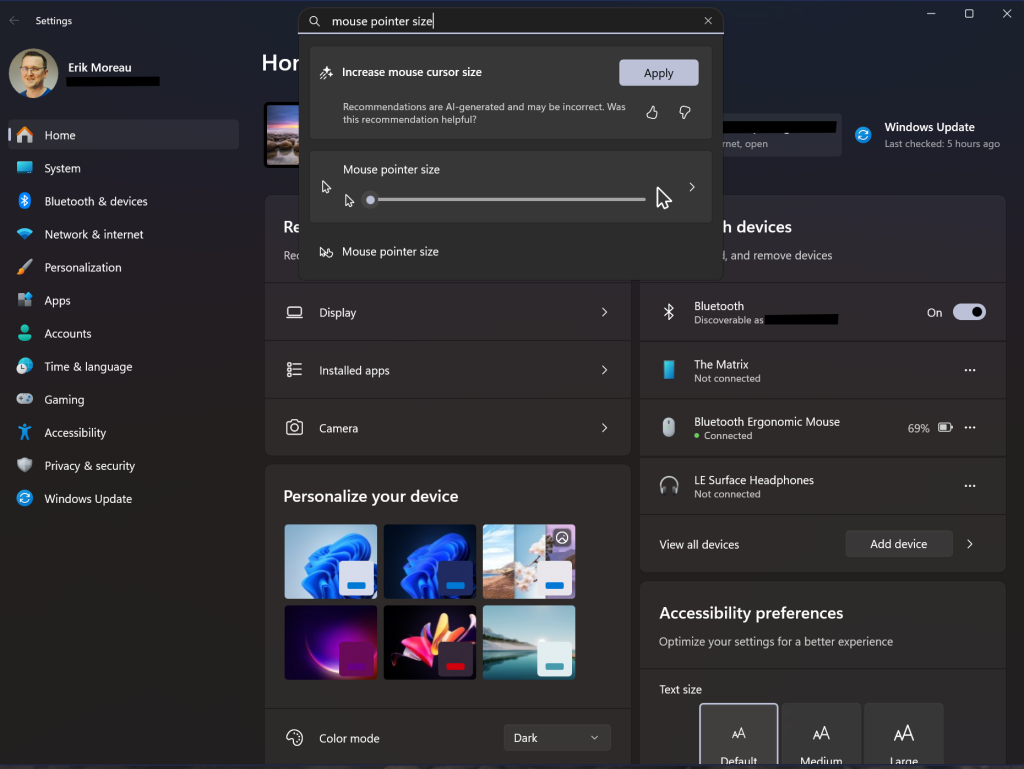Turn off the Bluetooth toggle
The width and height of the screenshot is (1024, 769).
point(968,312)
